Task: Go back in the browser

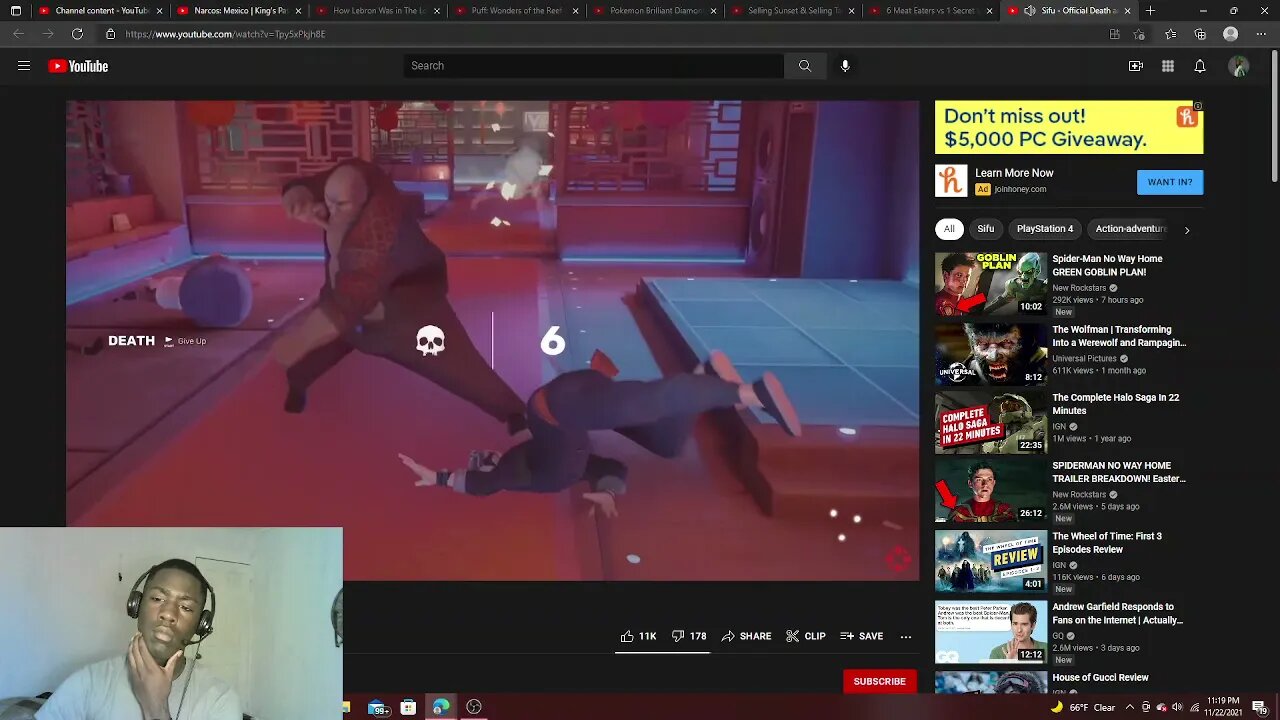Action: click(x=19, y=34)
